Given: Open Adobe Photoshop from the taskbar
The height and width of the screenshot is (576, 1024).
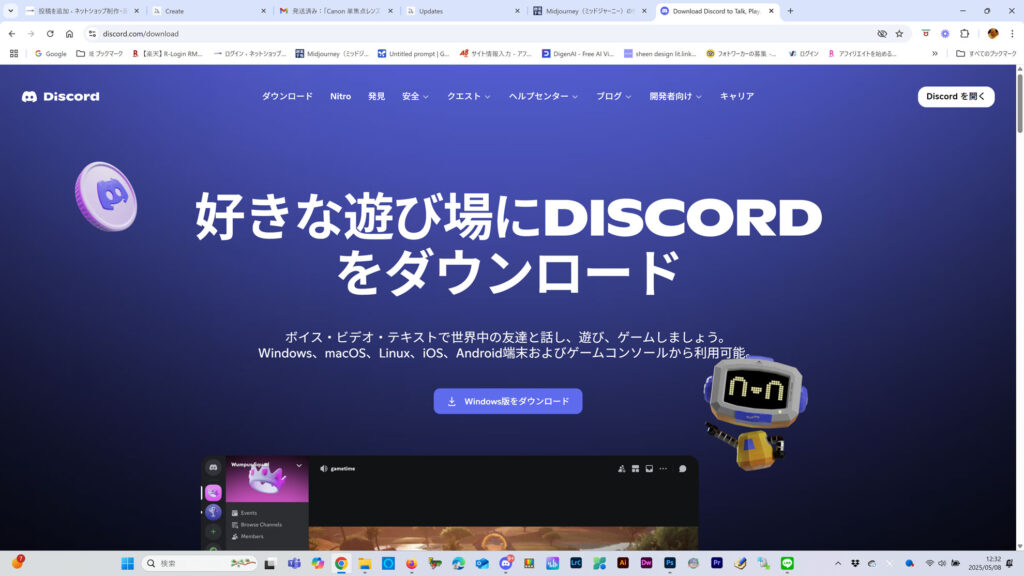Looking at the screenshot, I should (669, 563).
